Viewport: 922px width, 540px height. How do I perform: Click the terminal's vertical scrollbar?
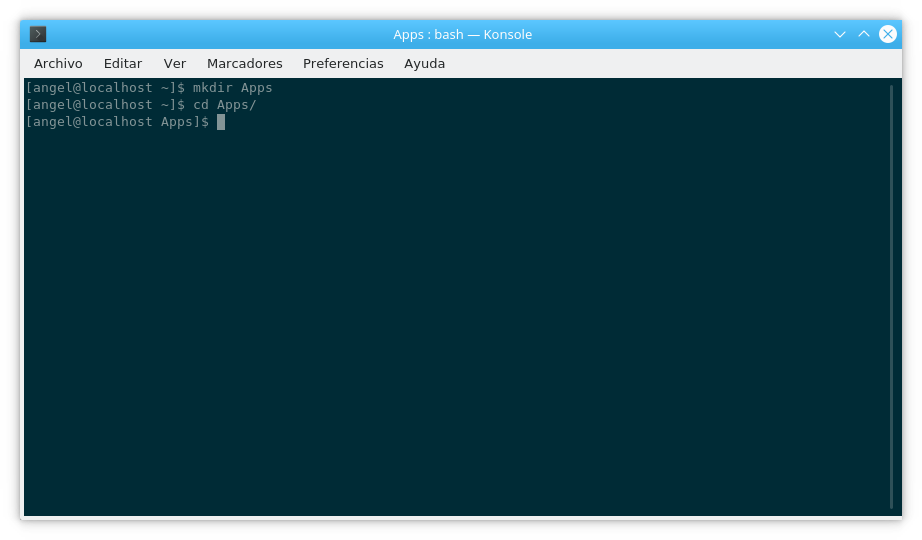click(892, 297)
